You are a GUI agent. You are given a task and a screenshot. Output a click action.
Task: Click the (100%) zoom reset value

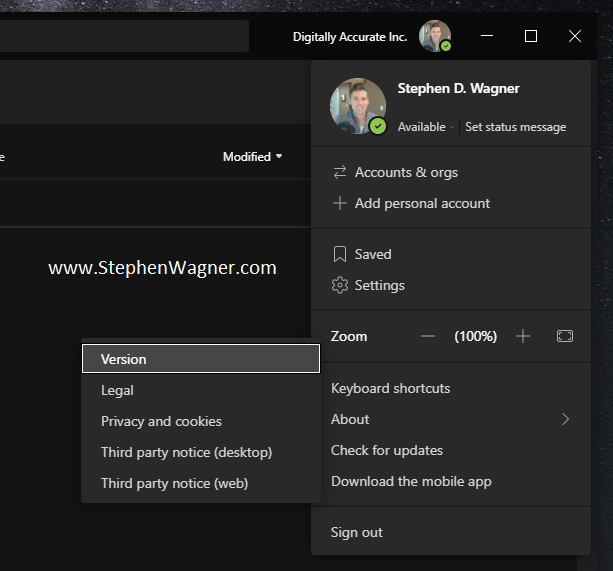pos(475,336)
